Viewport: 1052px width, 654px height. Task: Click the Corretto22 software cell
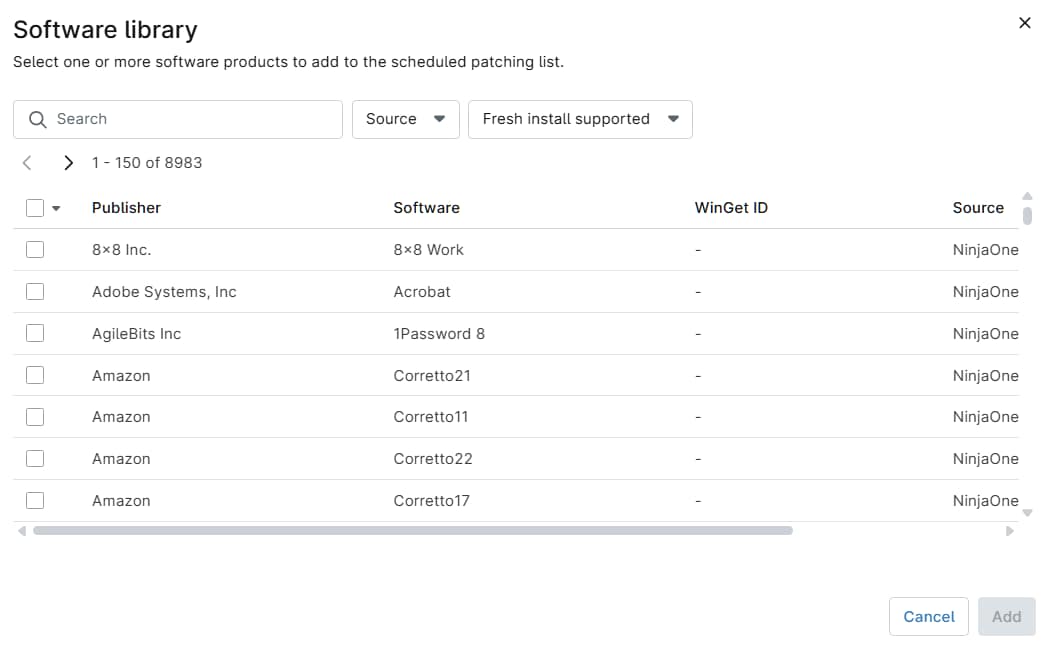(433, 459)
